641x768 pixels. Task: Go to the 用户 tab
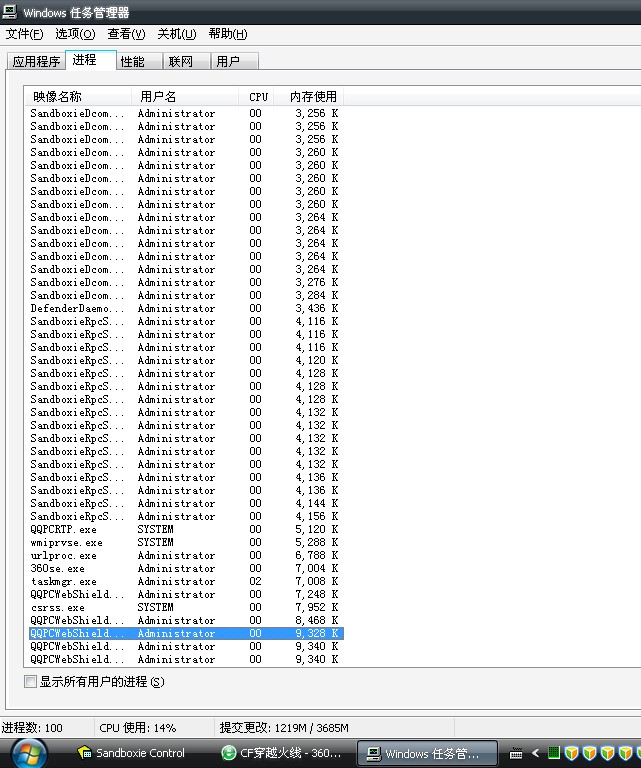pos(235,62)
